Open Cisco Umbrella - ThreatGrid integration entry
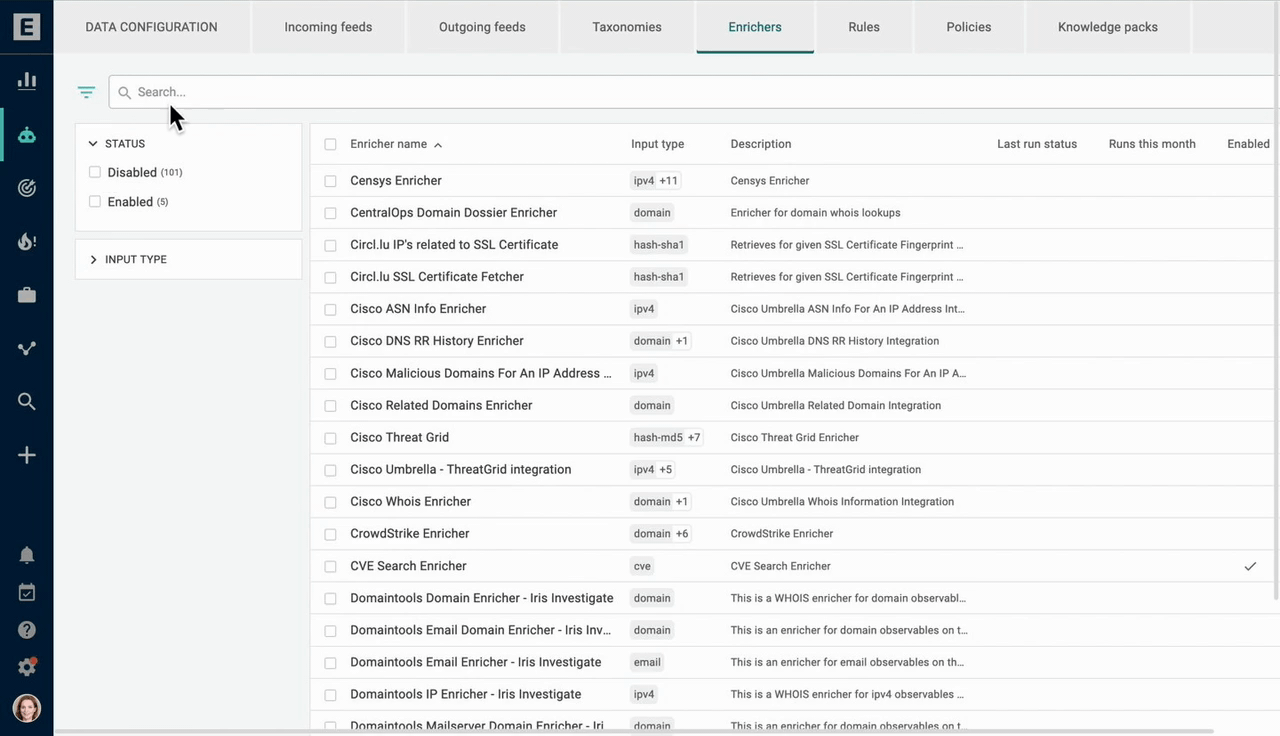The height and width of the screenshot is (736, 1280). pyautogui.click(x=461, y=470)
